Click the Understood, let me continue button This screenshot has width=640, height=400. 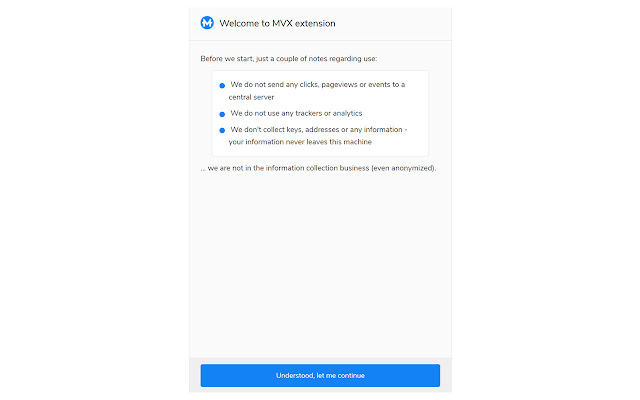320,375
